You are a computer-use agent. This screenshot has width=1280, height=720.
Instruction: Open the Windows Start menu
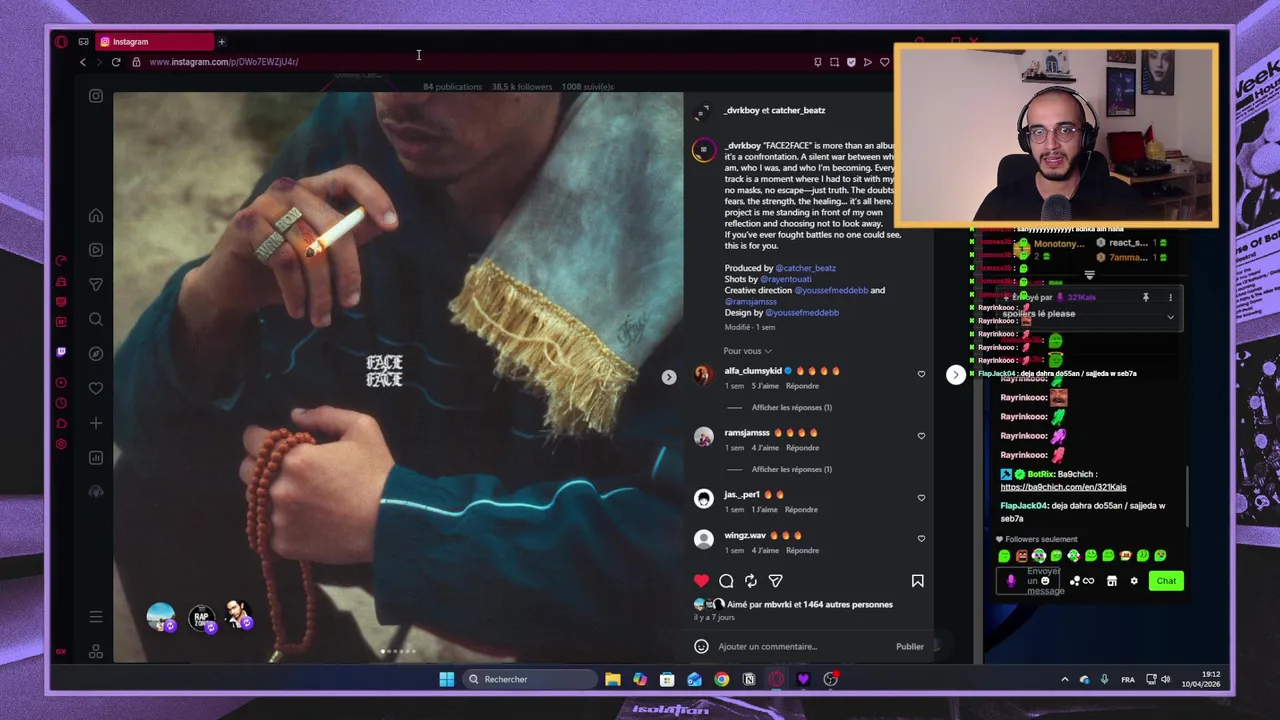446,680
